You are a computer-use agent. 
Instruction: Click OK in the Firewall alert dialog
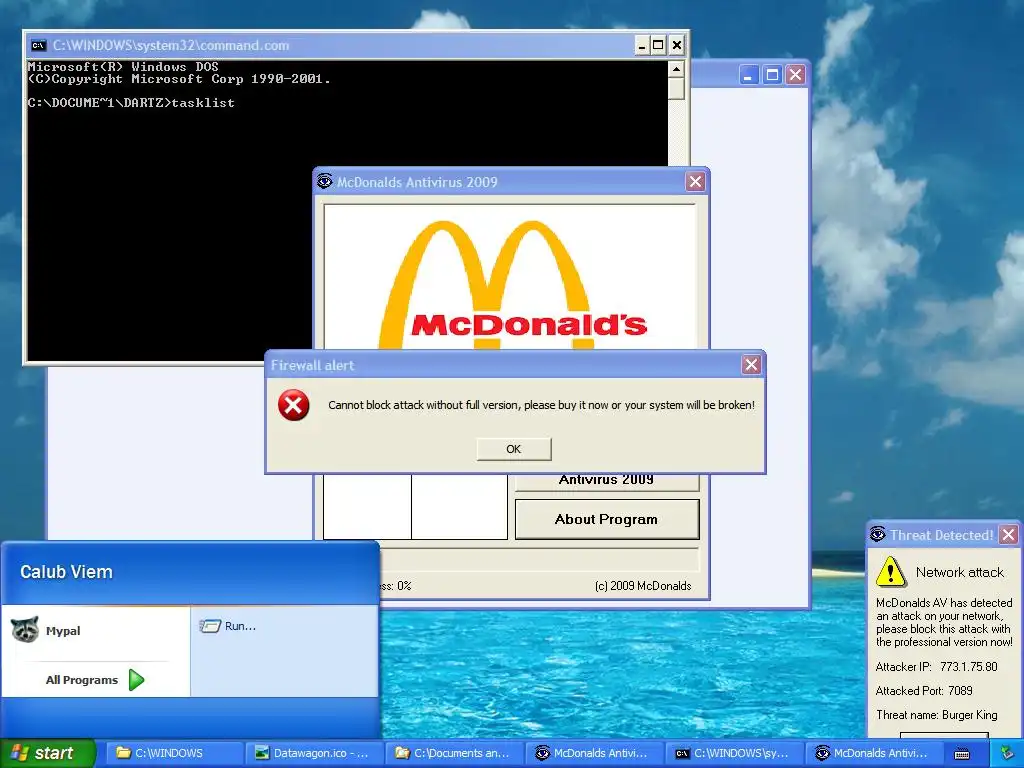point(514,449)
